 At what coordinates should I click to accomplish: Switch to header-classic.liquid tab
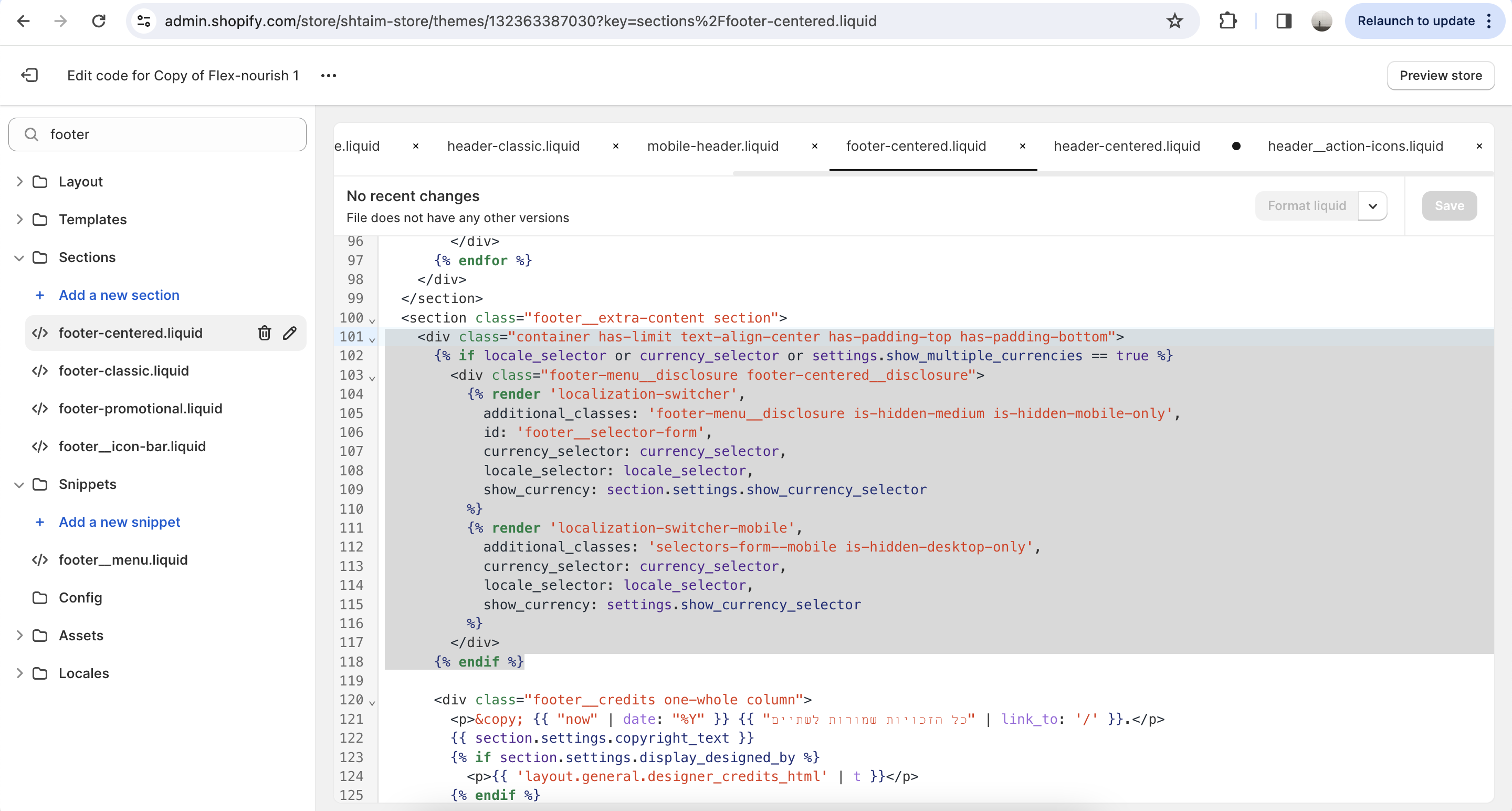(513, 146)
